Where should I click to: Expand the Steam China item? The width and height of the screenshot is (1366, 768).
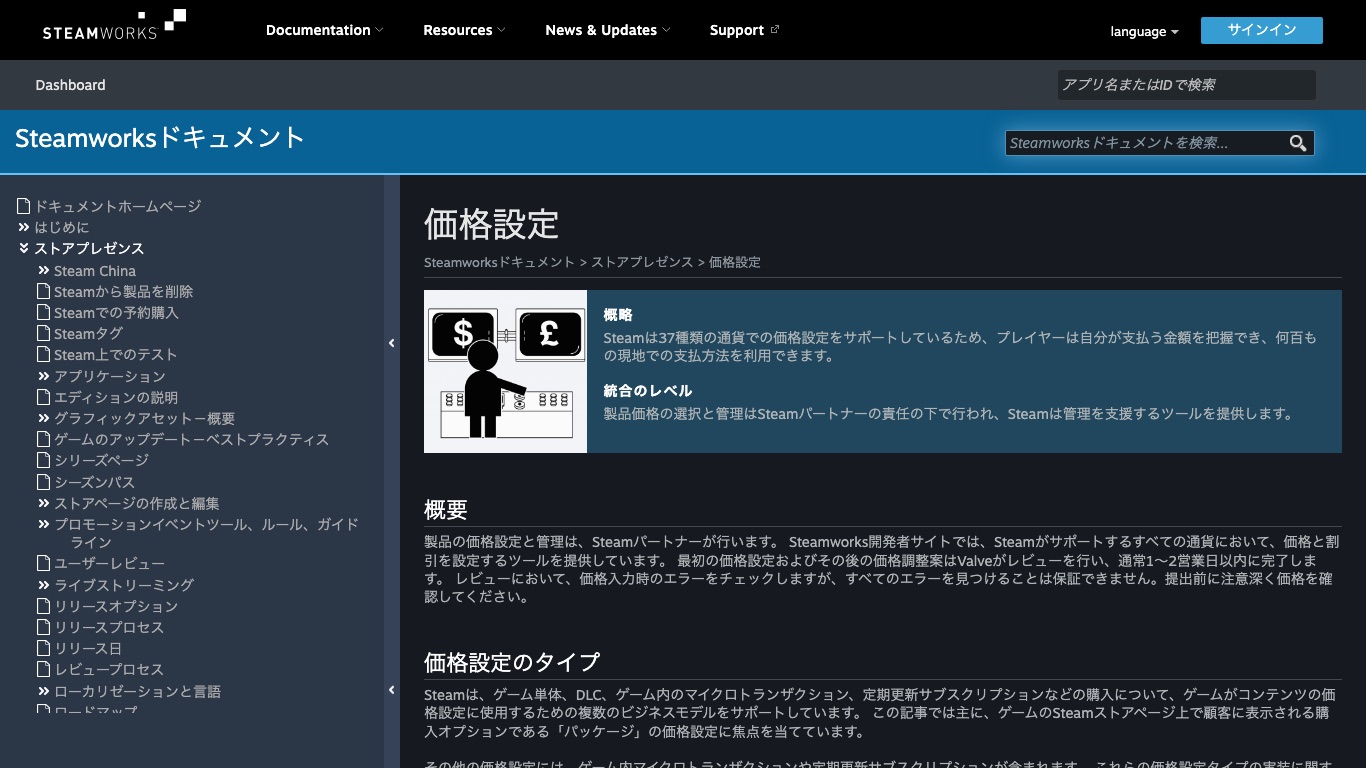(x=44, y=271)
